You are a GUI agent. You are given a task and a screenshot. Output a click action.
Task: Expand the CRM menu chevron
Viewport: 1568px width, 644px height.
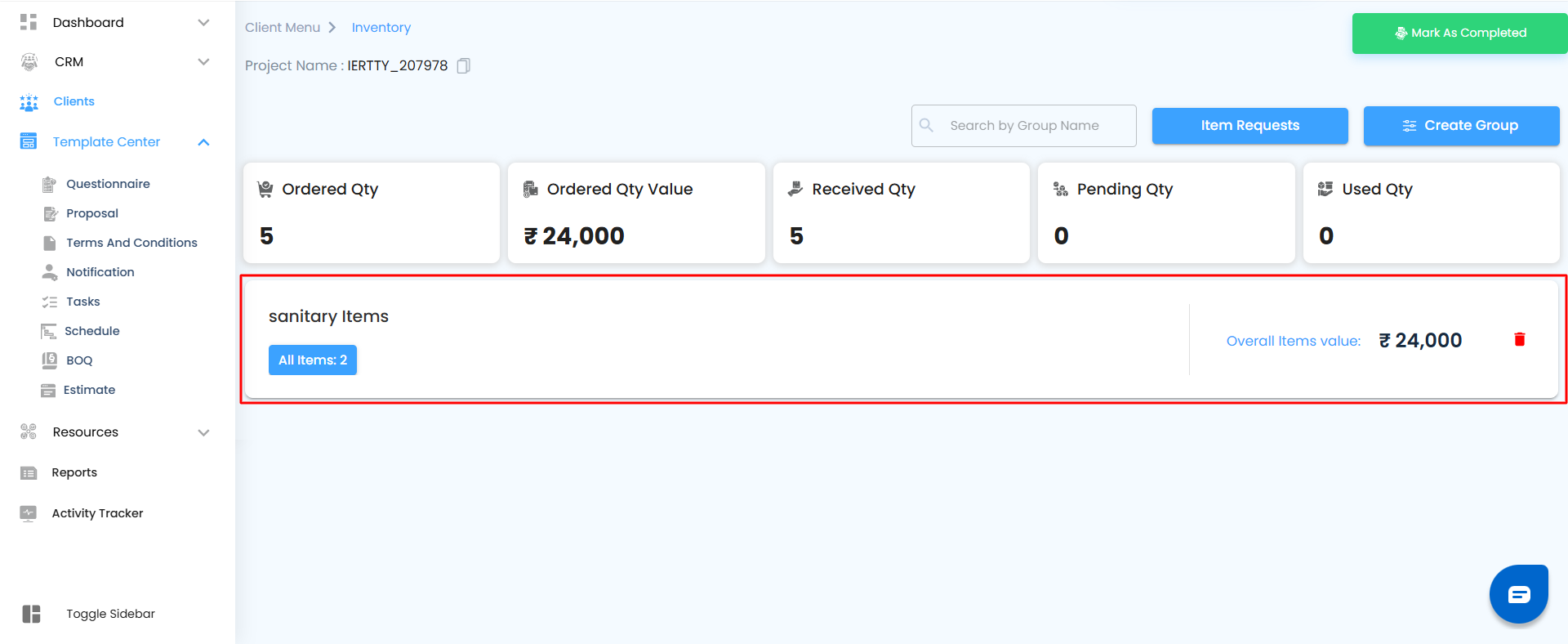pos(203,62)
